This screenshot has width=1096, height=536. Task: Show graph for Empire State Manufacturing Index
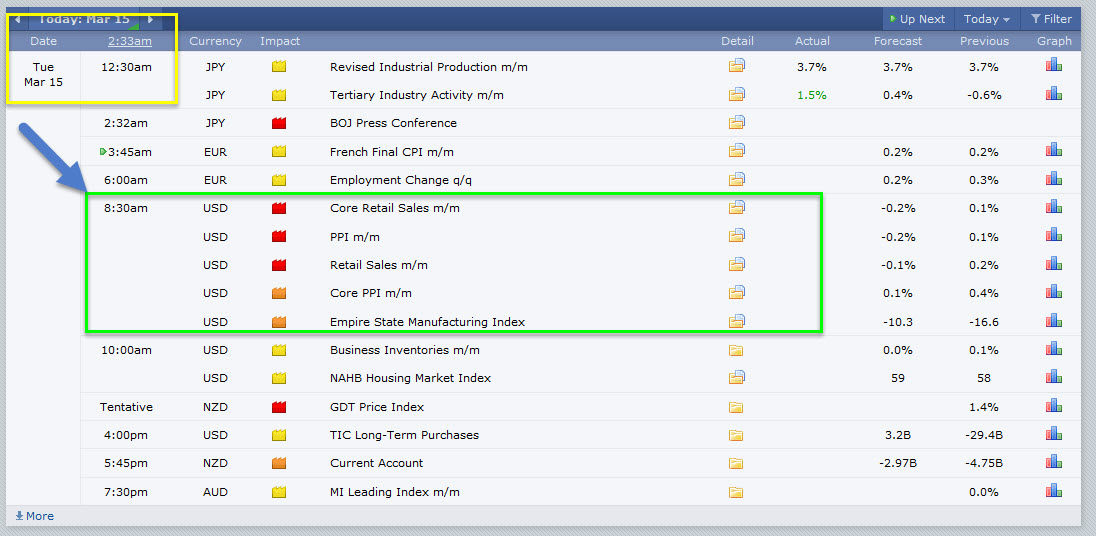(x=1054, y=320)
